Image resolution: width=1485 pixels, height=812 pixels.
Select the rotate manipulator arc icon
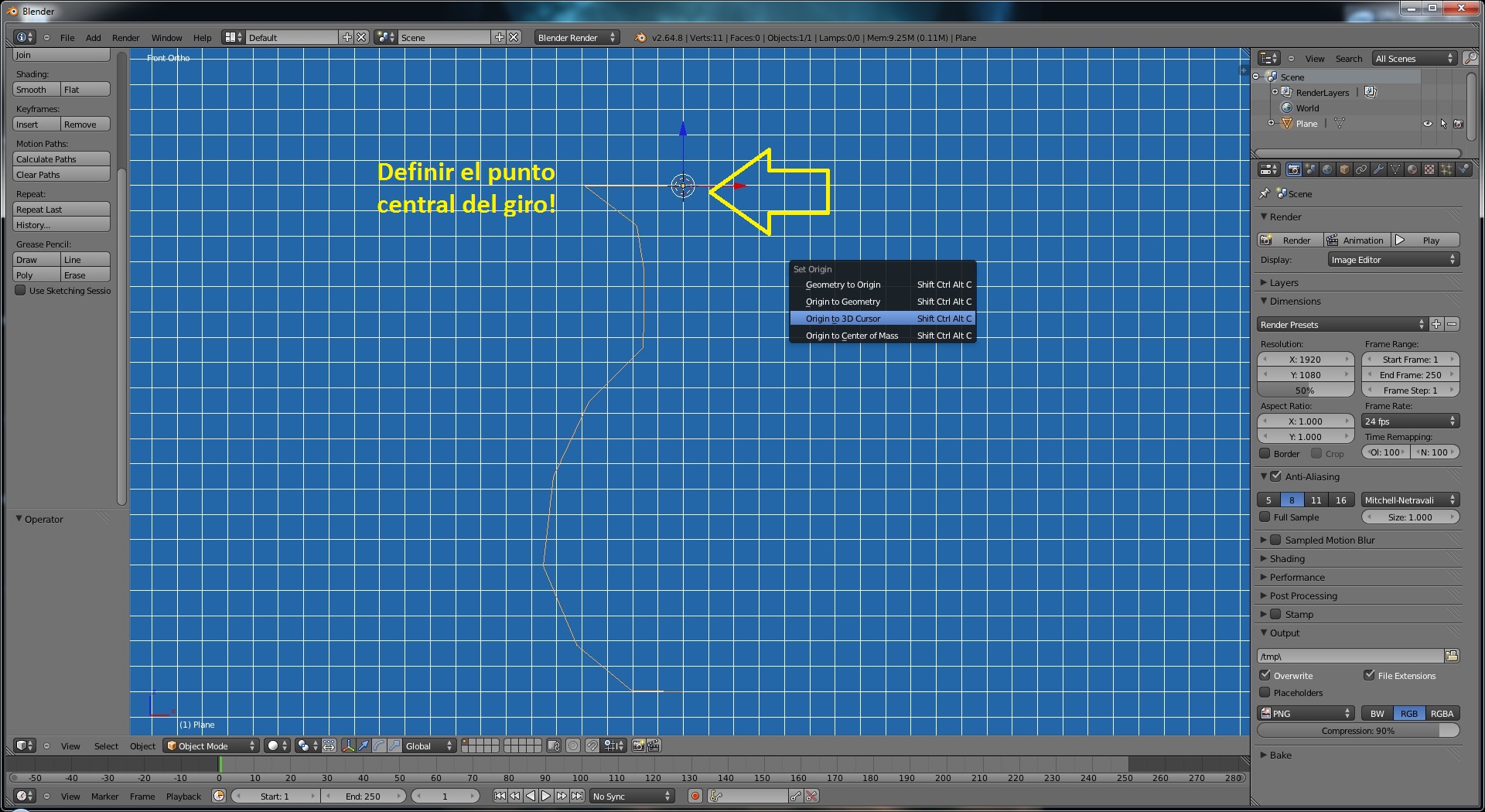(x=379, y=745)
